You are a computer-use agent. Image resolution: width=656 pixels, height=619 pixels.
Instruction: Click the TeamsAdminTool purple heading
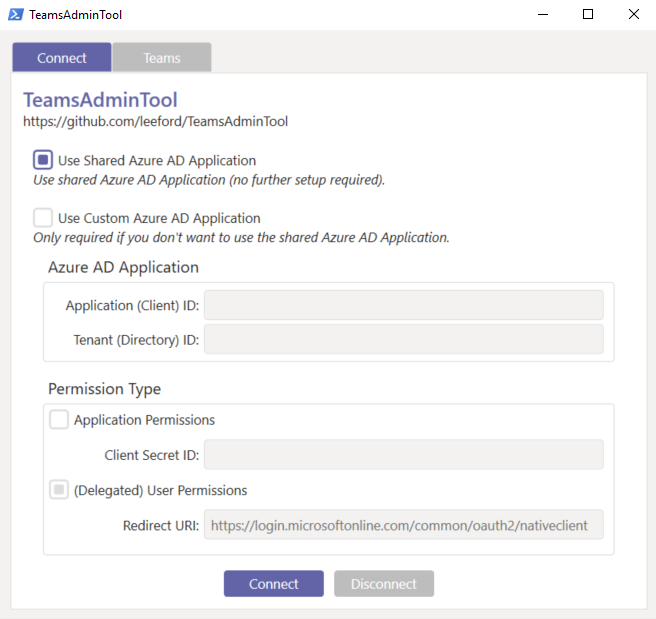[x=100, y=100]
